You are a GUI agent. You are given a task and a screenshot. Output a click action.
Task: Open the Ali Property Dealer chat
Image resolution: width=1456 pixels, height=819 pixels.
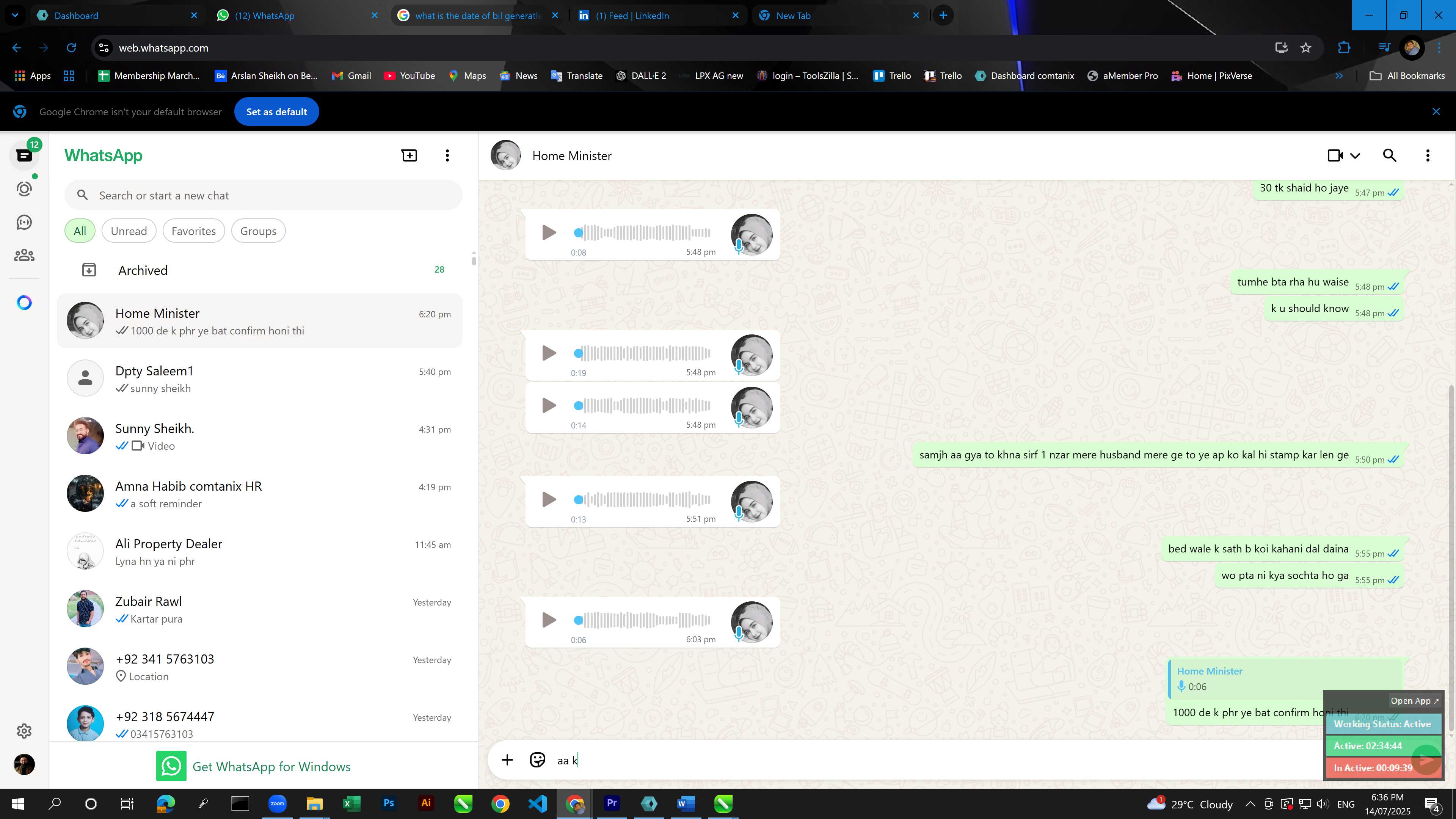click(x=260, y=552)
